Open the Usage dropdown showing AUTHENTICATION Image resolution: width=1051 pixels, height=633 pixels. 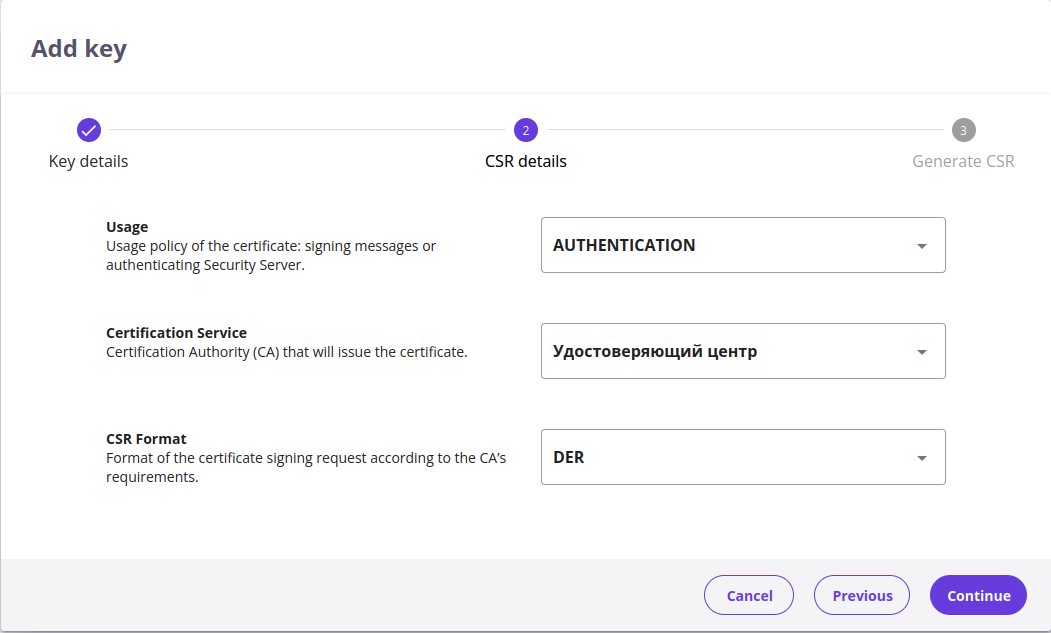(730, 245)
